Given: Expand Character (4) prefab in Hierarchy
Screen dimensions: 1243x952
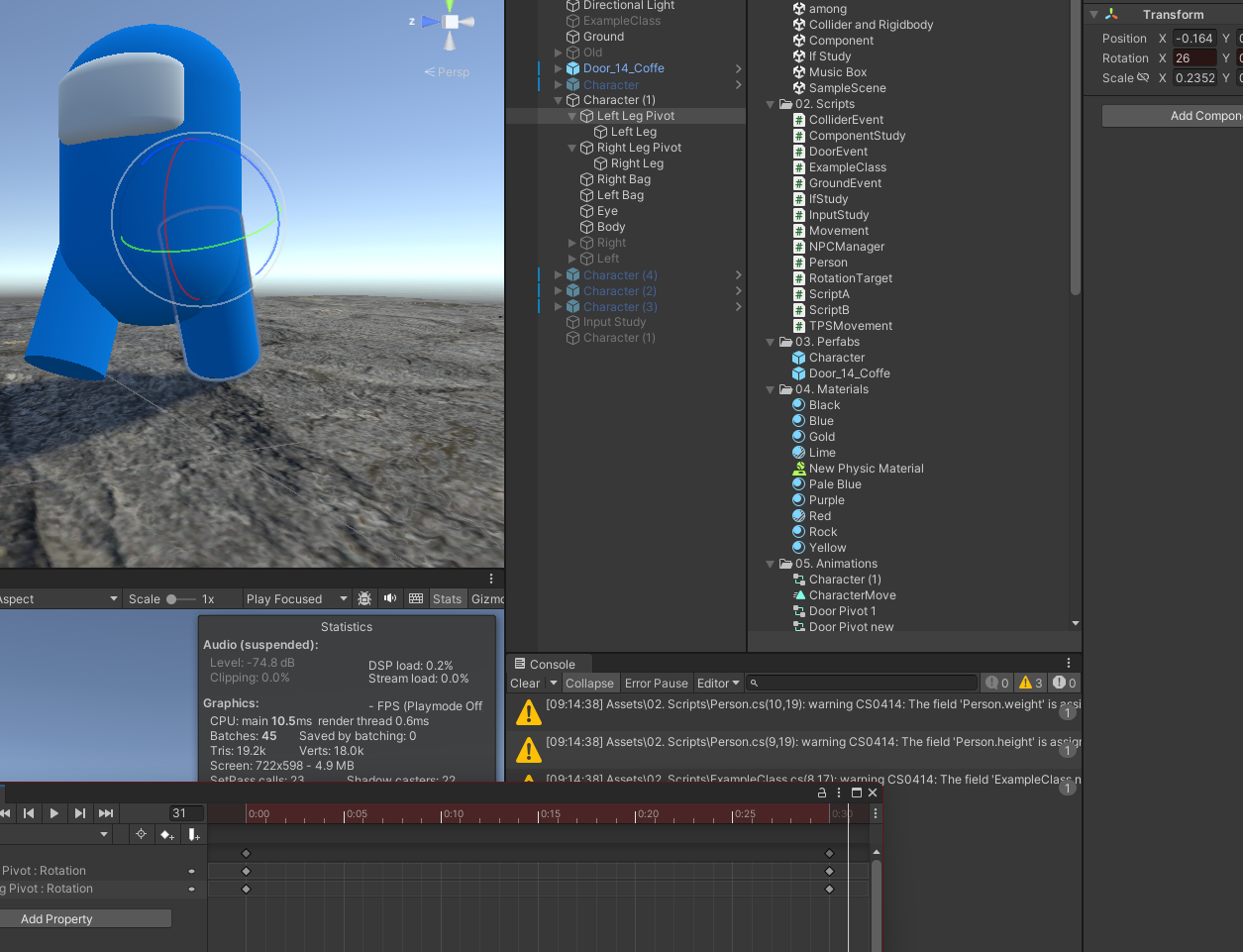Looking at the screenshot, I should [559, 275].
